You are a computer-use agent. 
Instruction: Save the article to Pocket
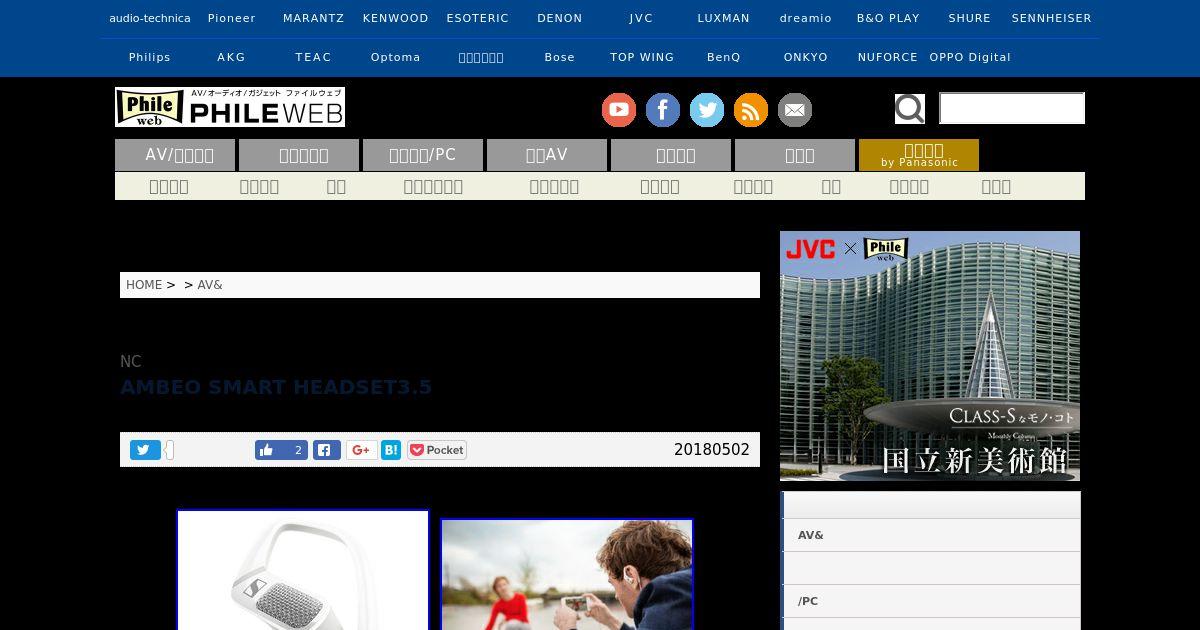(x=437, y=450)
